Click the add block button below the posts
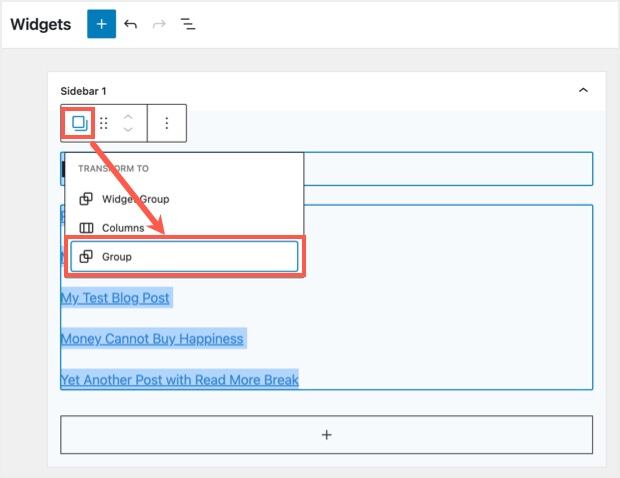 pos(326,435)
